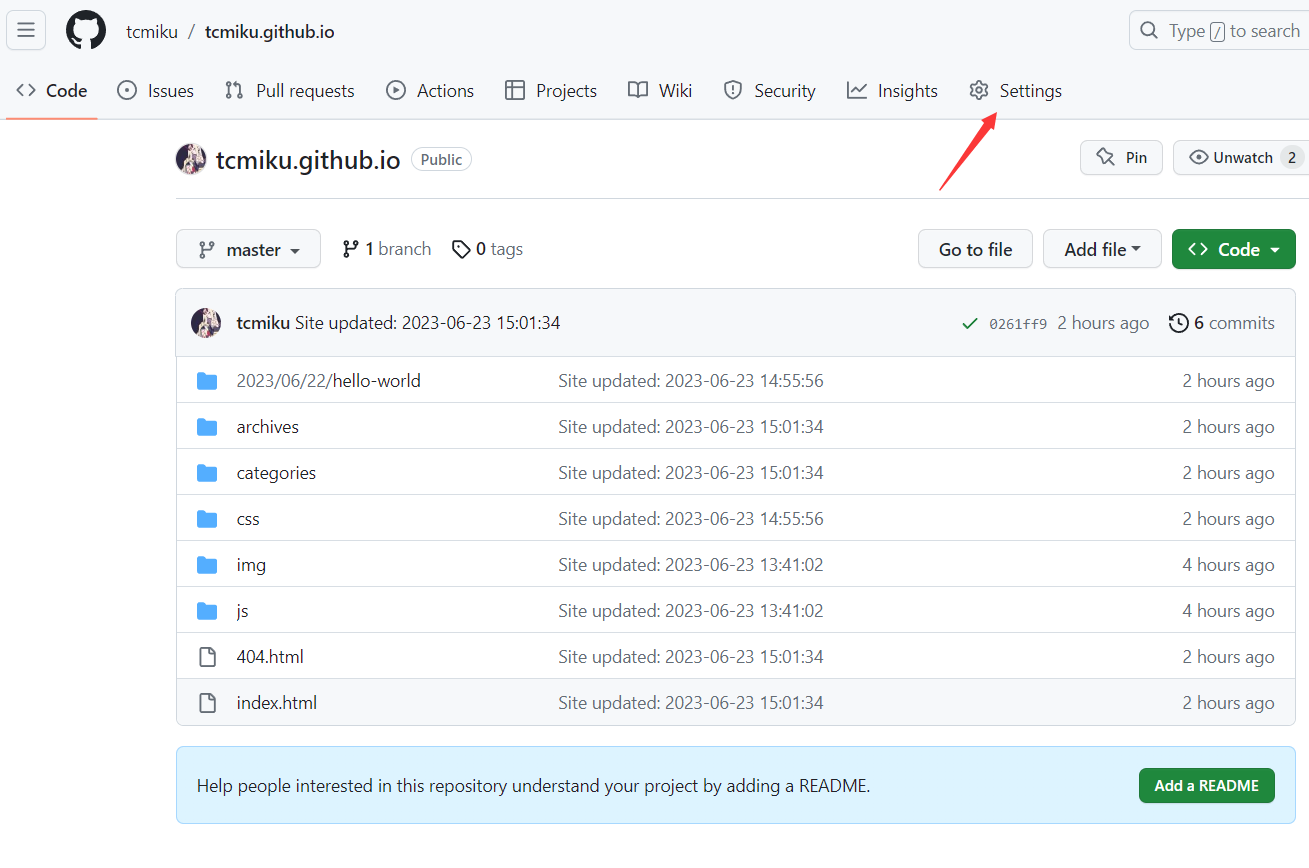Click the Issues circle icon
The width and height of the screenshot is (1309, 868).
pyautogui.click(x=127, y=91)
